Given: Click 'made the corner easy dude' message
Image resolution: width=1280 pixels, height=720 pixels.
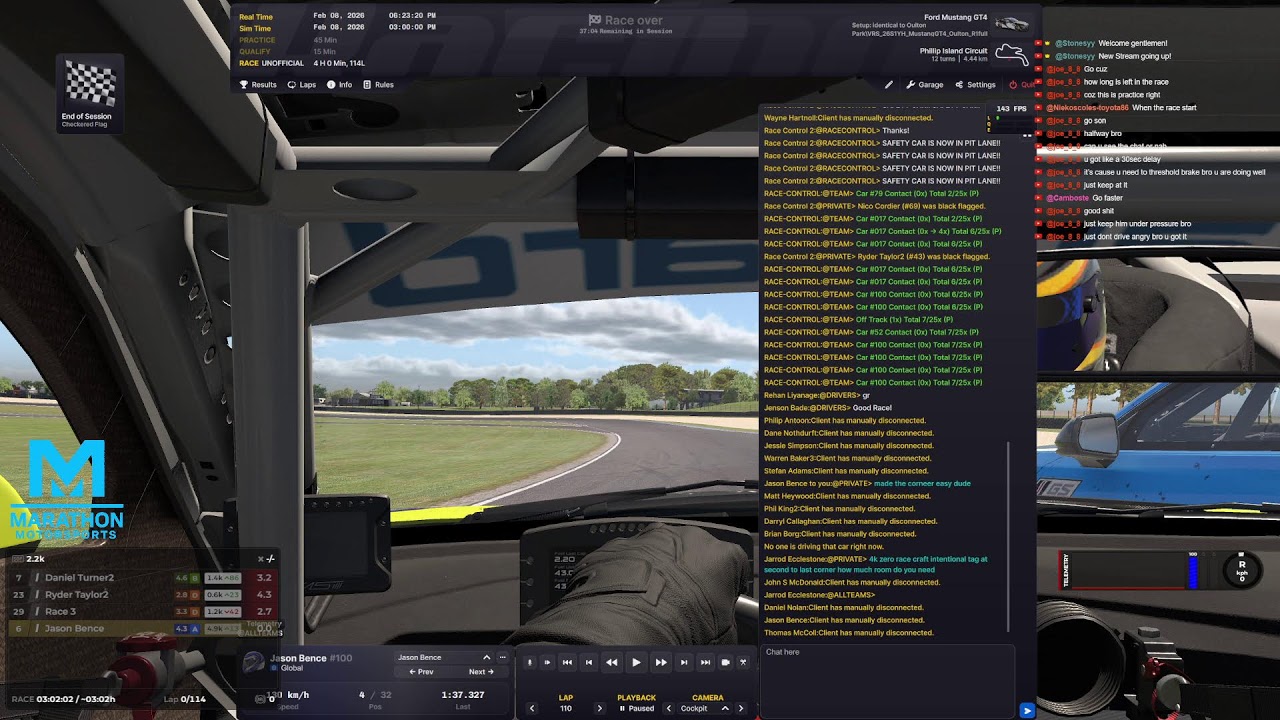Looking at the screenshot, I should tap(922, 483).
